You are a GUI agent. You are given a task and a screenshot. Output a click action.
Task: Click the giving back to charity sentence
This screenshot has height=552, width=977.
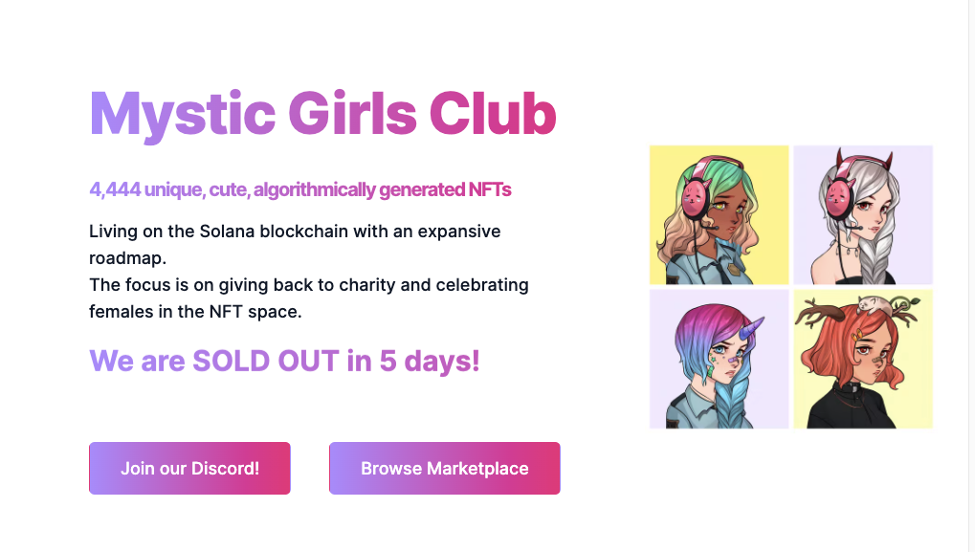coord(308,298)
